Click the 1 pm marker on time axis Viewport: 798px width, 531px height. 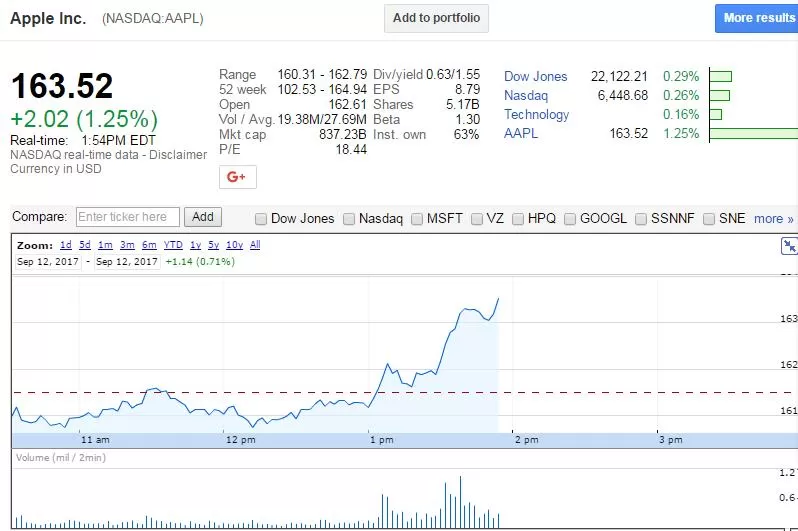pyautogui.click(x=382, y=440)
